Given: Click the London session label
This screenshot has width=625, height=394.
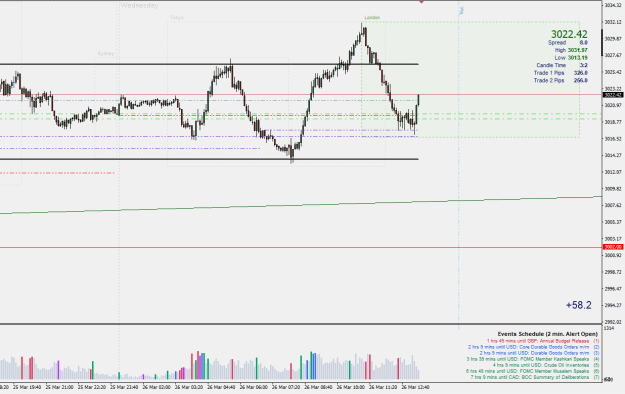Looking at the screenshot, I should 372,18.
